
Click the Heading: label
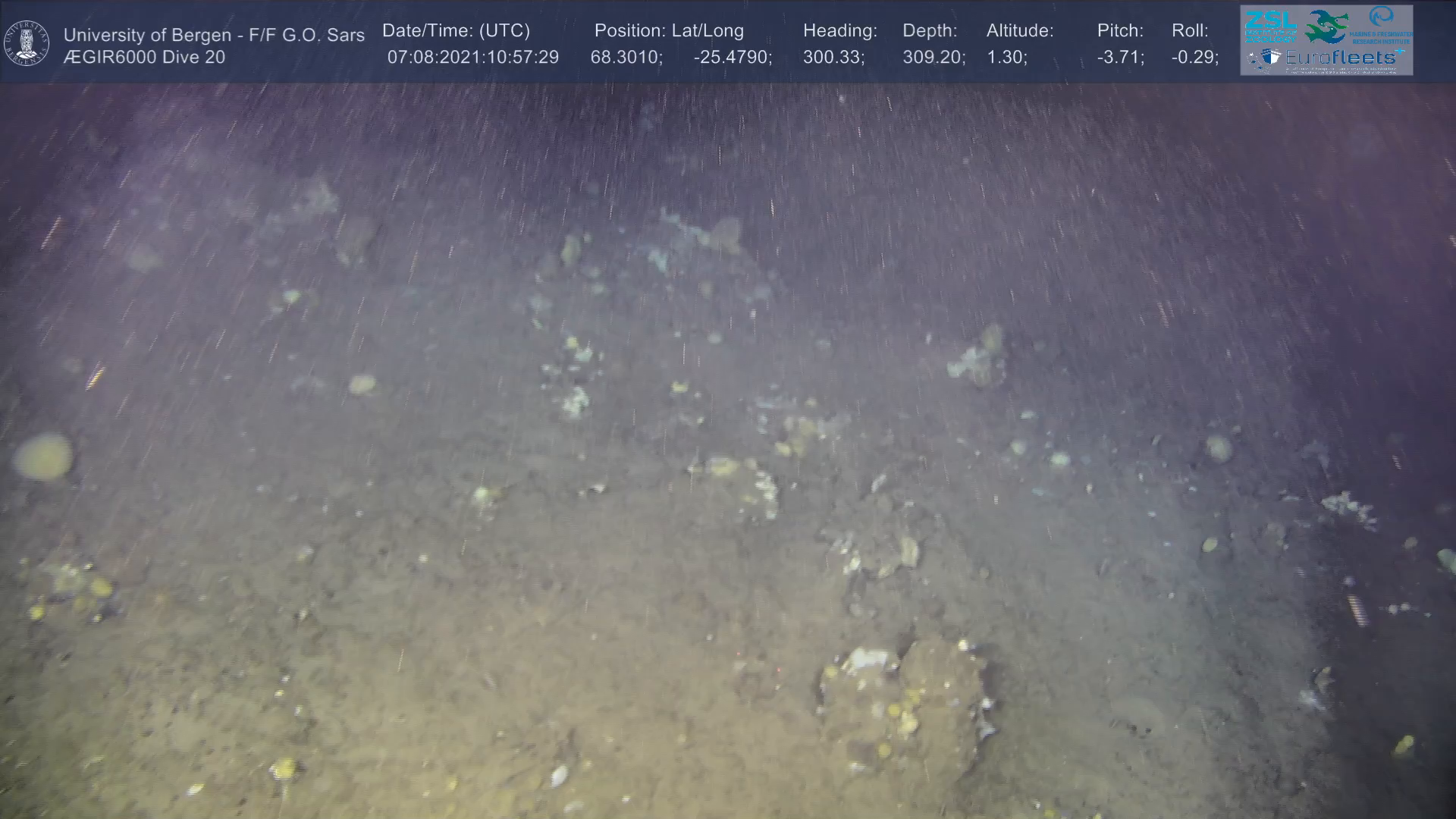pyautogui.click(x=839, y=31)
